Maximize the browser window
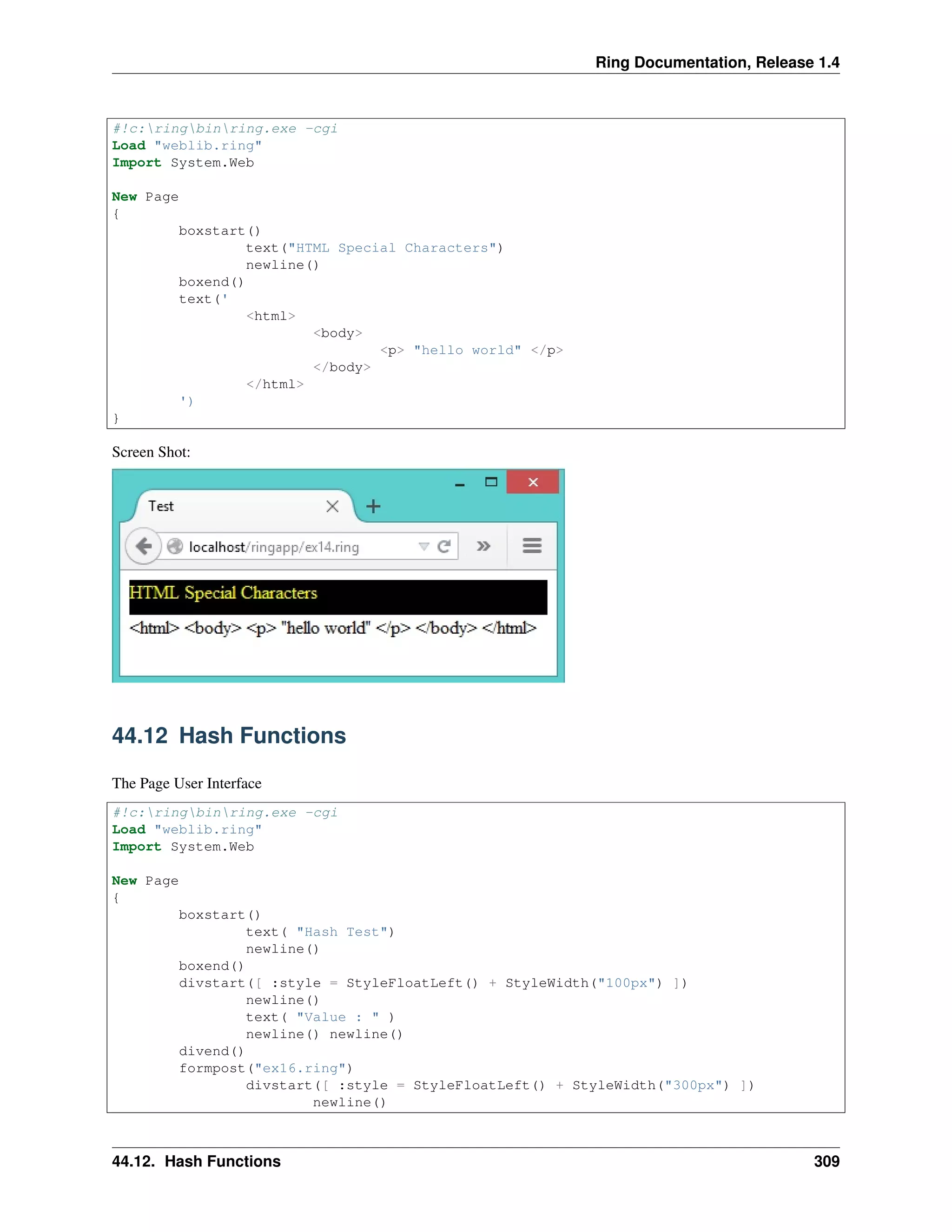Image resolution: width=952 pixels, height=1232 pixels. tap(491, 482)
